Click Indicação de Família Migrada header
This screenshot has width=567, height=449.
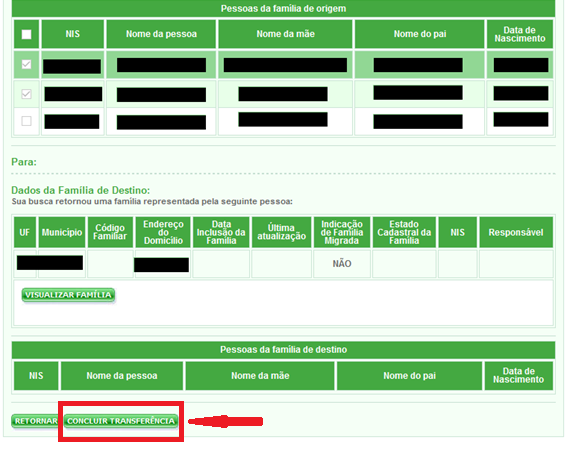click(x=342, y=232)
